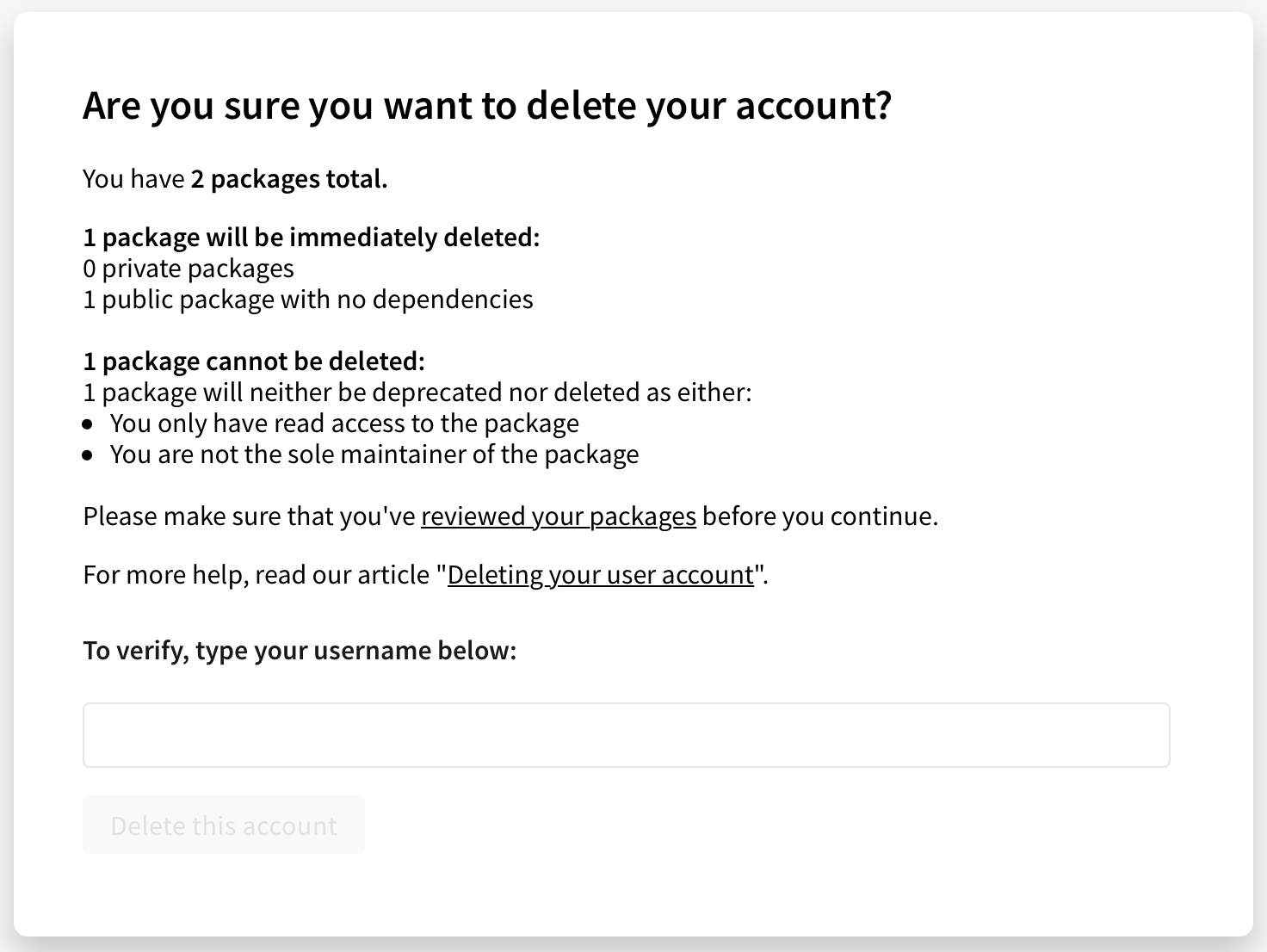Click the dialog heading about deleting your account
Screen dimensions: 1267x952
(487, 105)
